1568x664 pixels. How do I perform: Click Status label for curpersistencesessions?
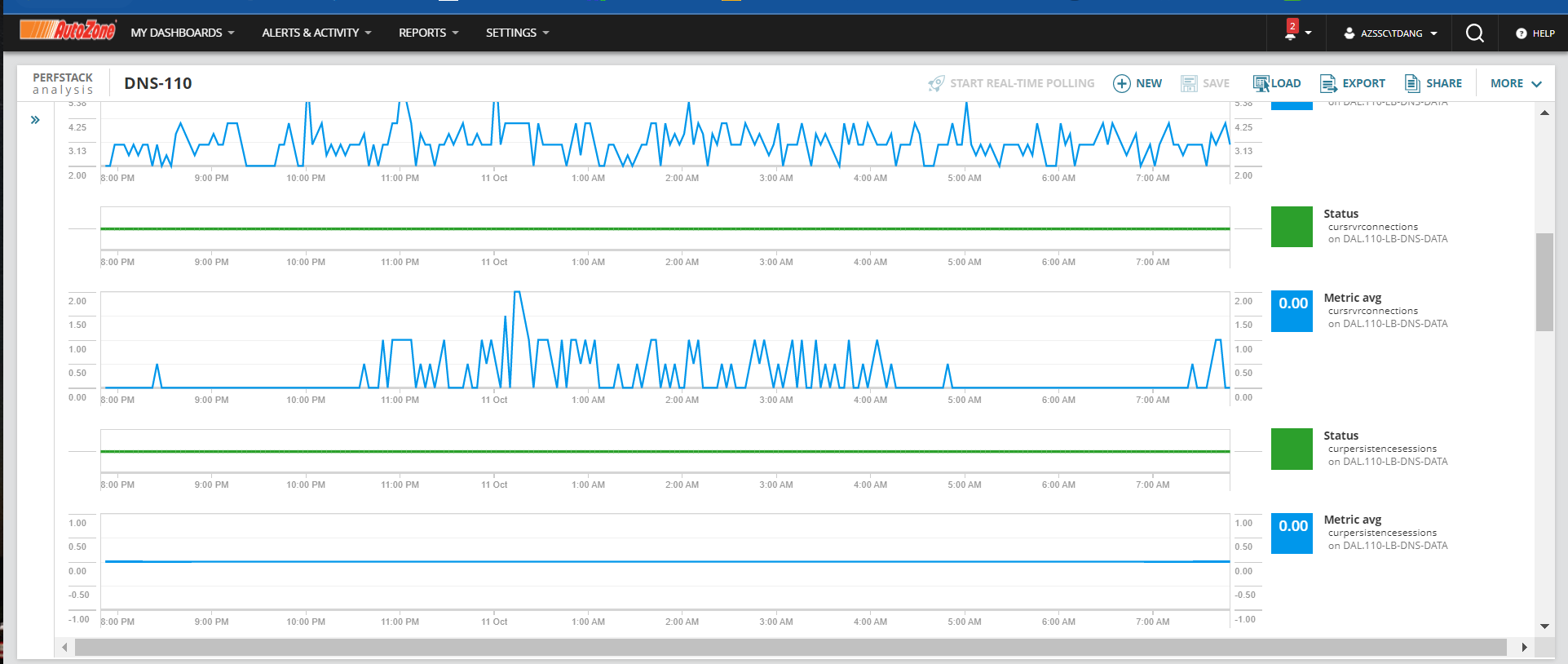click(x=1341, y=436)
